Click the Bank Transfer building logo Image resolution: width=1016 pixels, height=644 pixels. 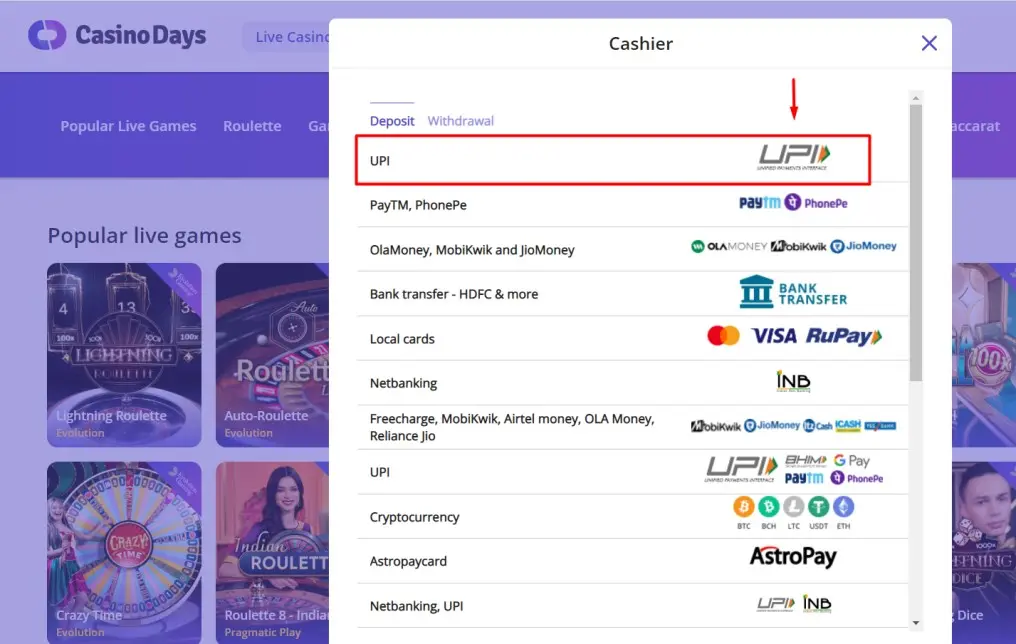(793, 292)
